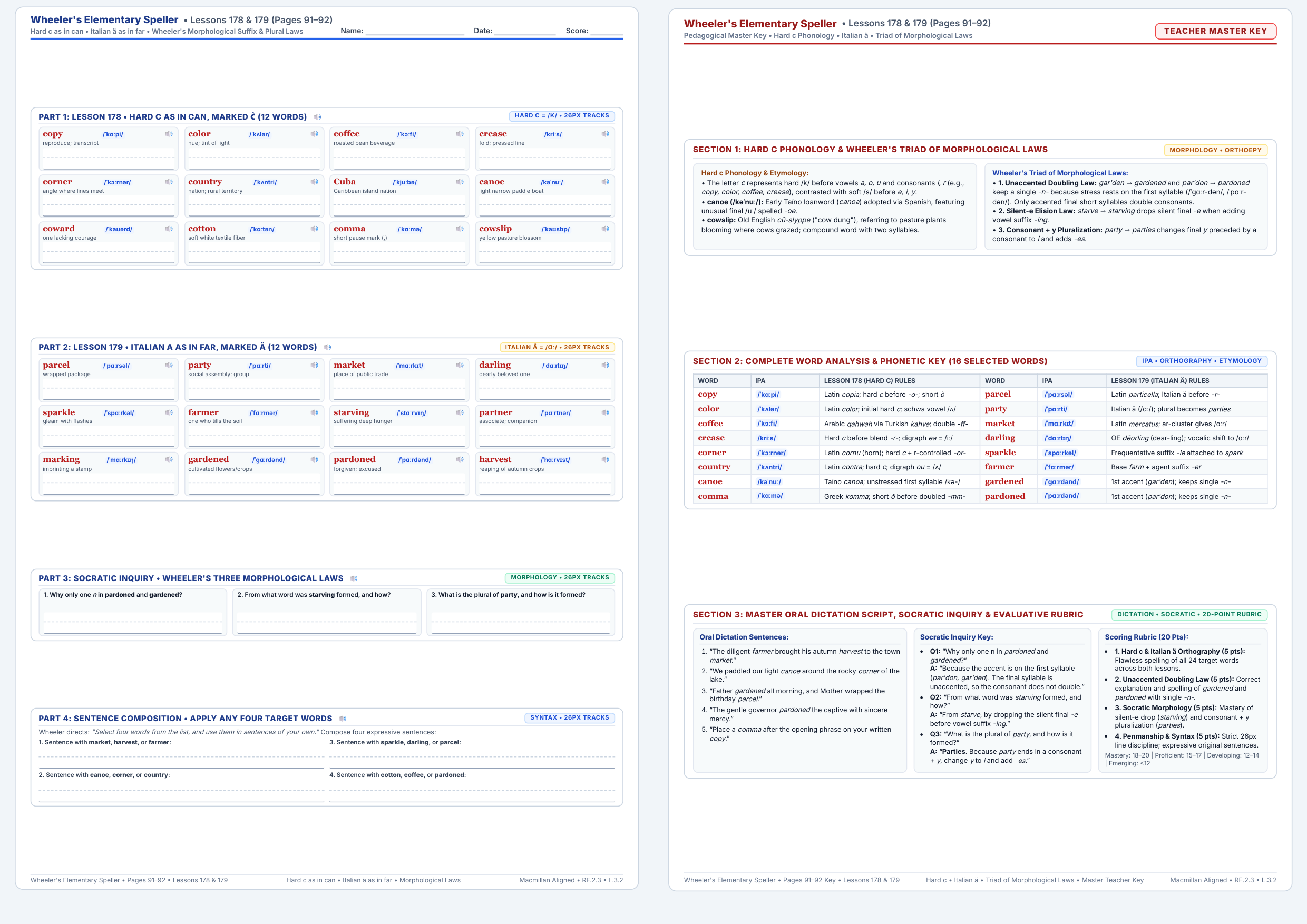Play Part 3 Socratic Inquiry heading audio
The width and height of the screenshot is (1307, 924).
pos(354,578)
